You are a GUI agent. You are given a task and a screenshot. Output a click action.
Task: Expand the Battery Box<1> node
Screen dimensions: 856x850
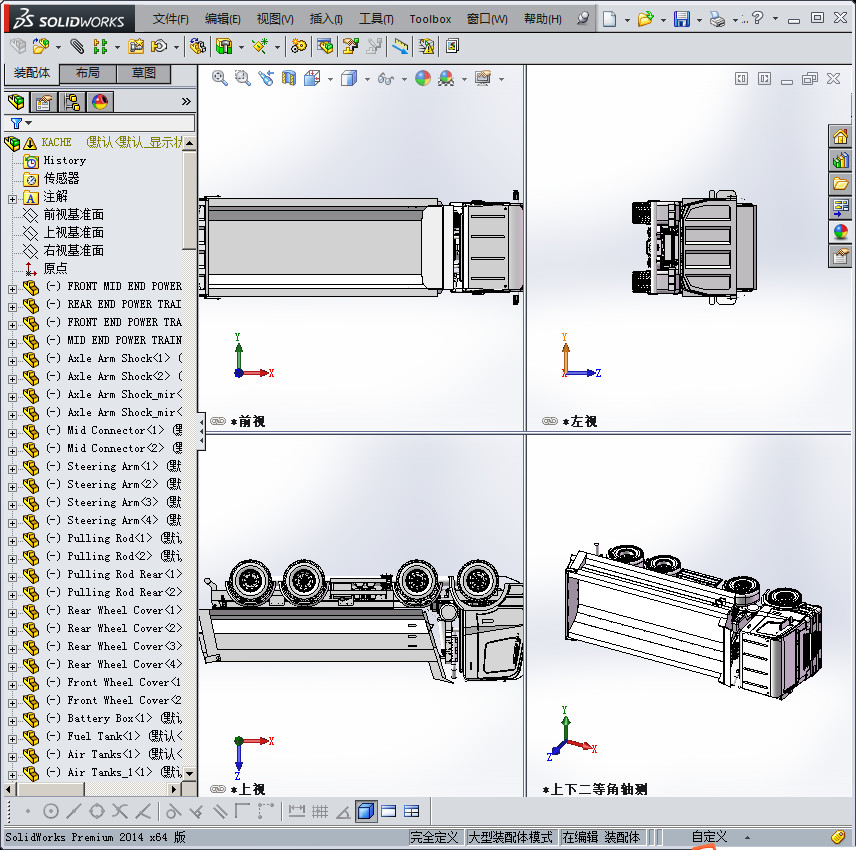13,721
